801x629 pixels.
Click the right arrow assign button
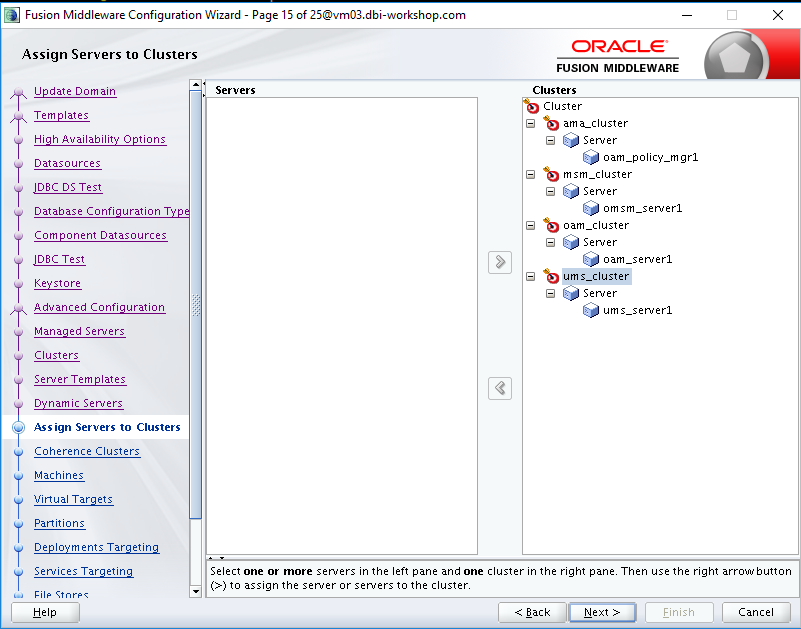point(500,262)
